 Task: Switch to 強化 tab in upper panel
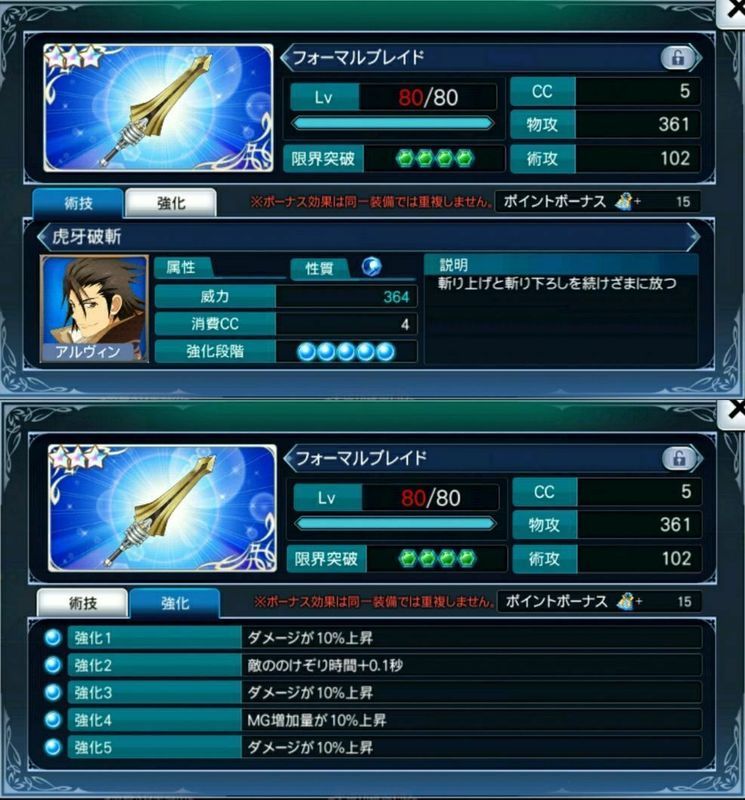tap(171, 203)
